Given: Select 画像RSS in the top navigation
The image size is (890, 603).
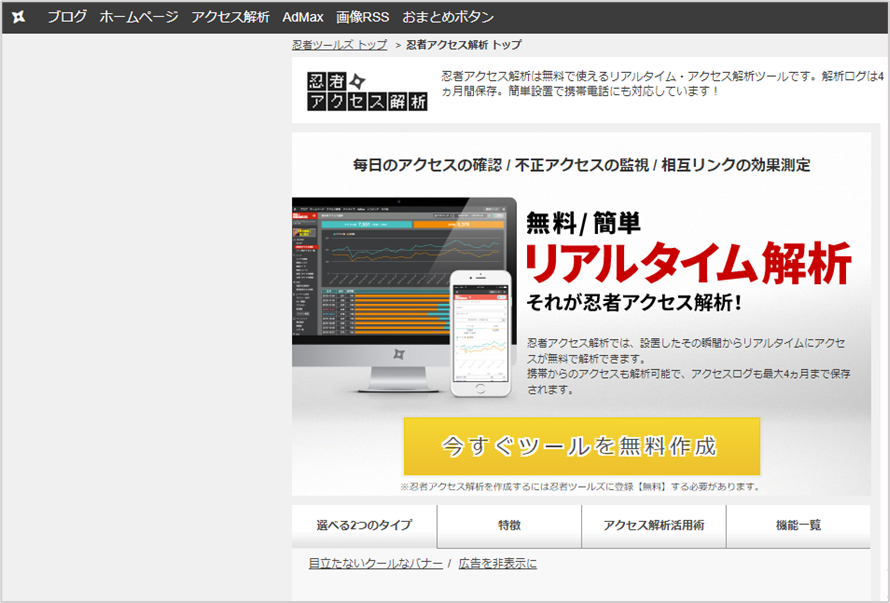Looking at the screenshot, I should (363, 17).
